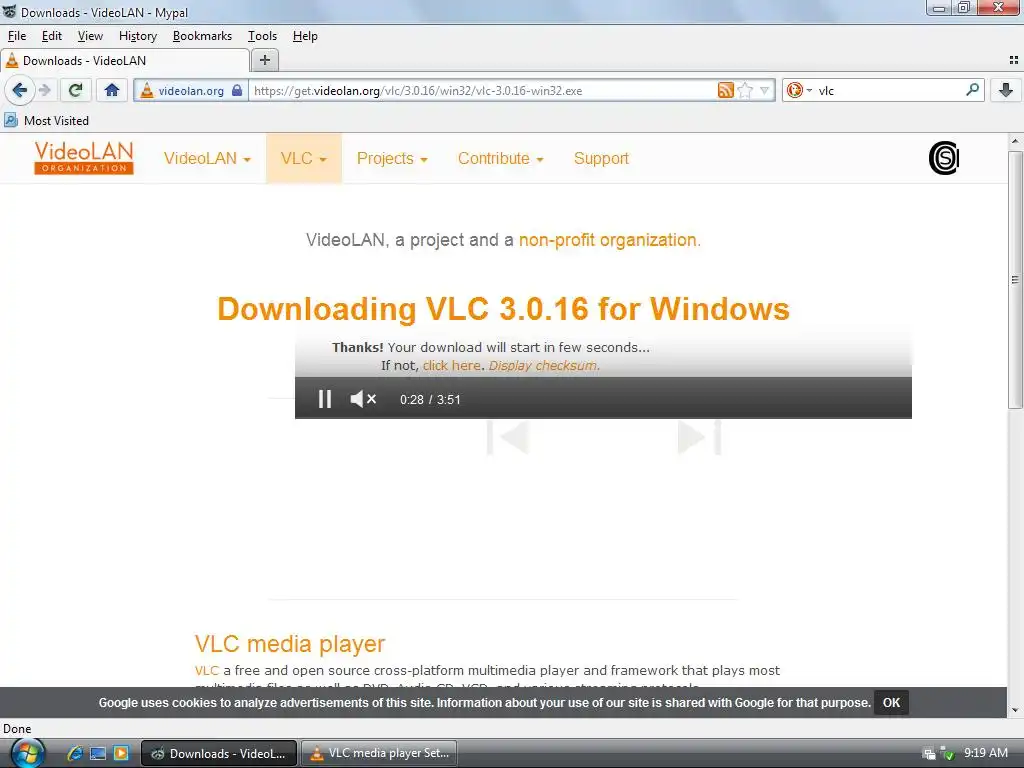The image size is (1024, 768).
Task: Launch Windows Media Player from quick launch
Action: point(121,753)
